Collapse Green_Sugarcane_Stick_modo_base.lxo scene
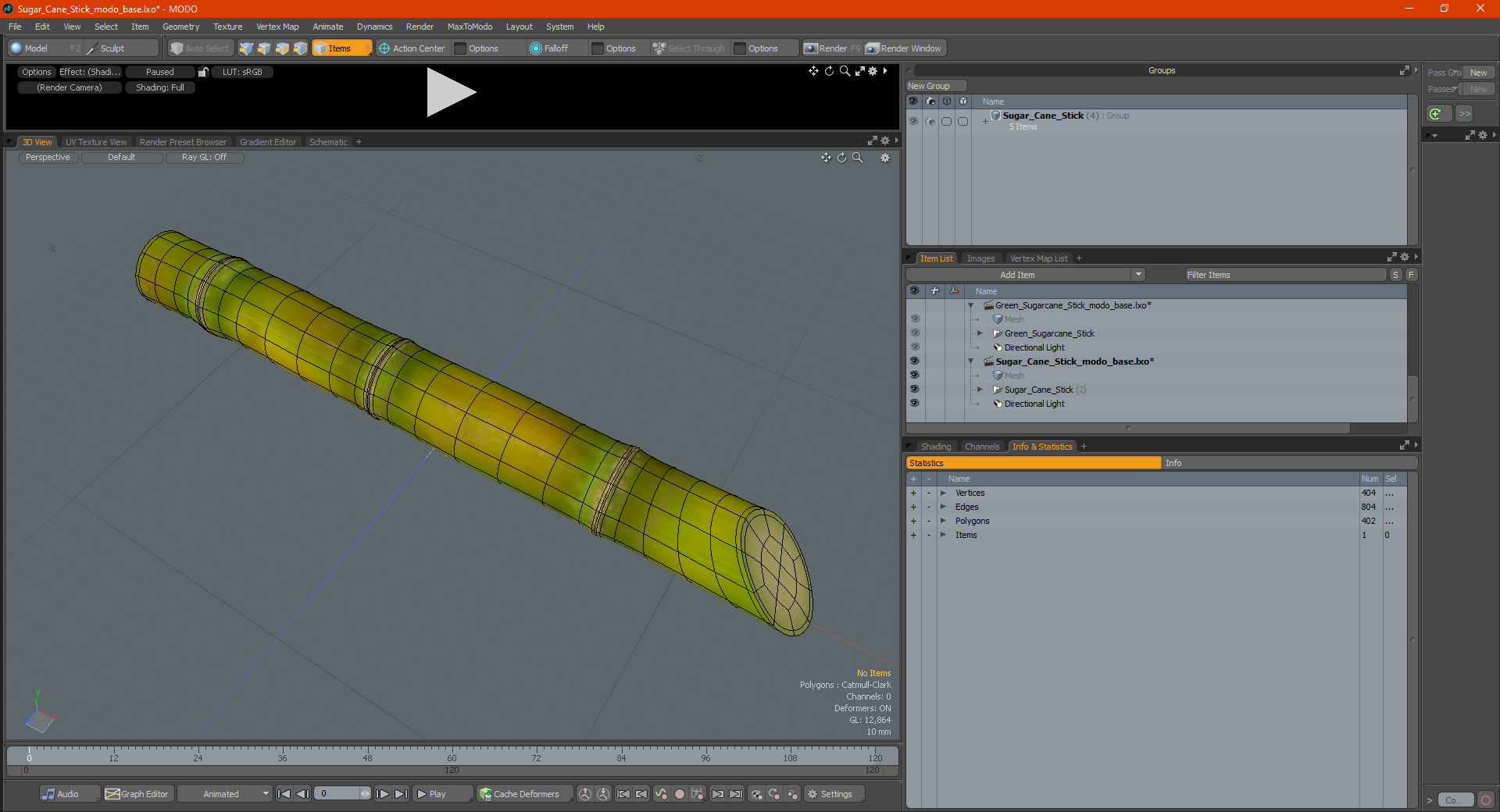 point(971,305)
